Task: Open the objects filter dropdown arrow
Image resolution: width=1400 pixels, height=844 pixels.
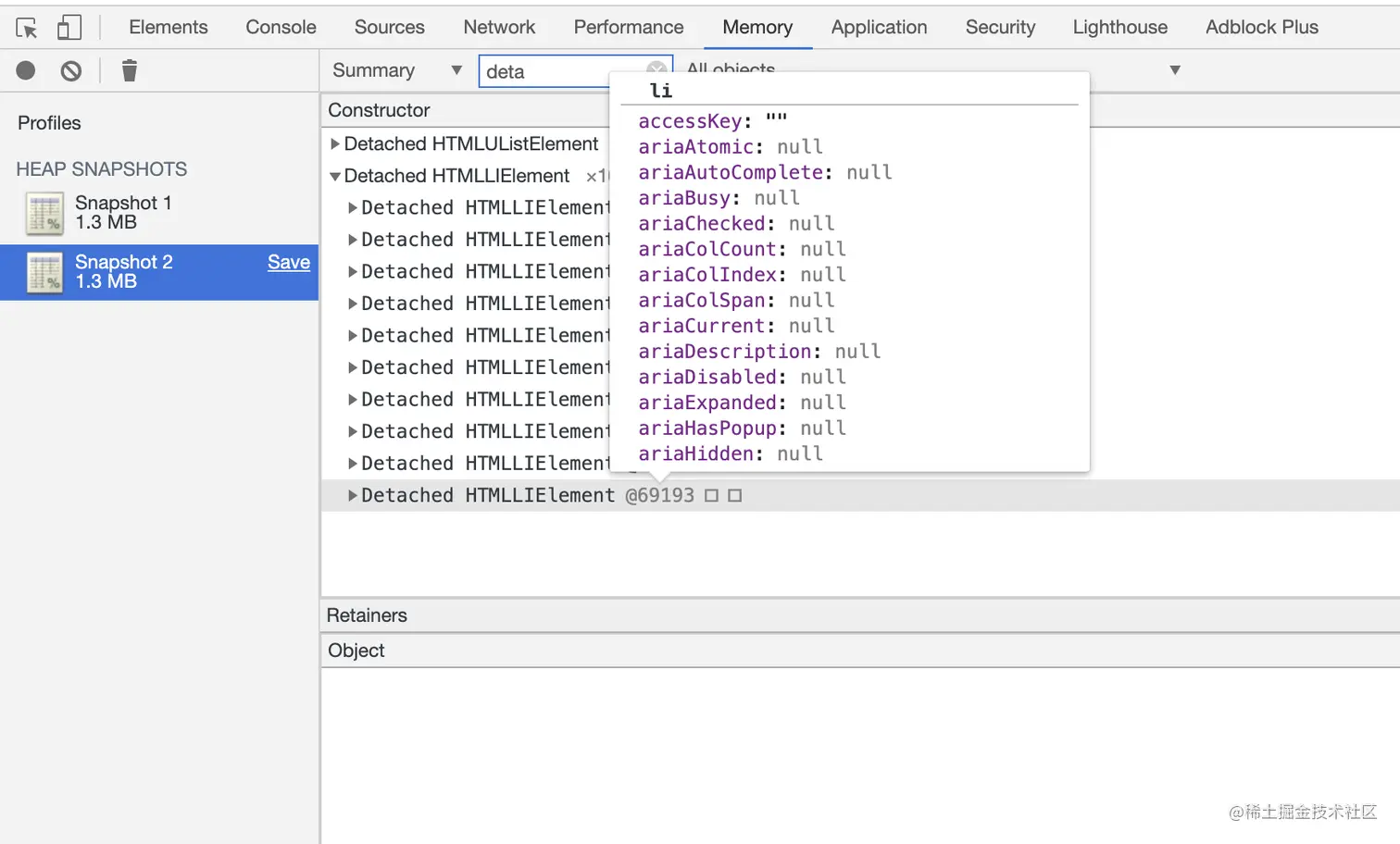Action: [x=1175, y=70]
